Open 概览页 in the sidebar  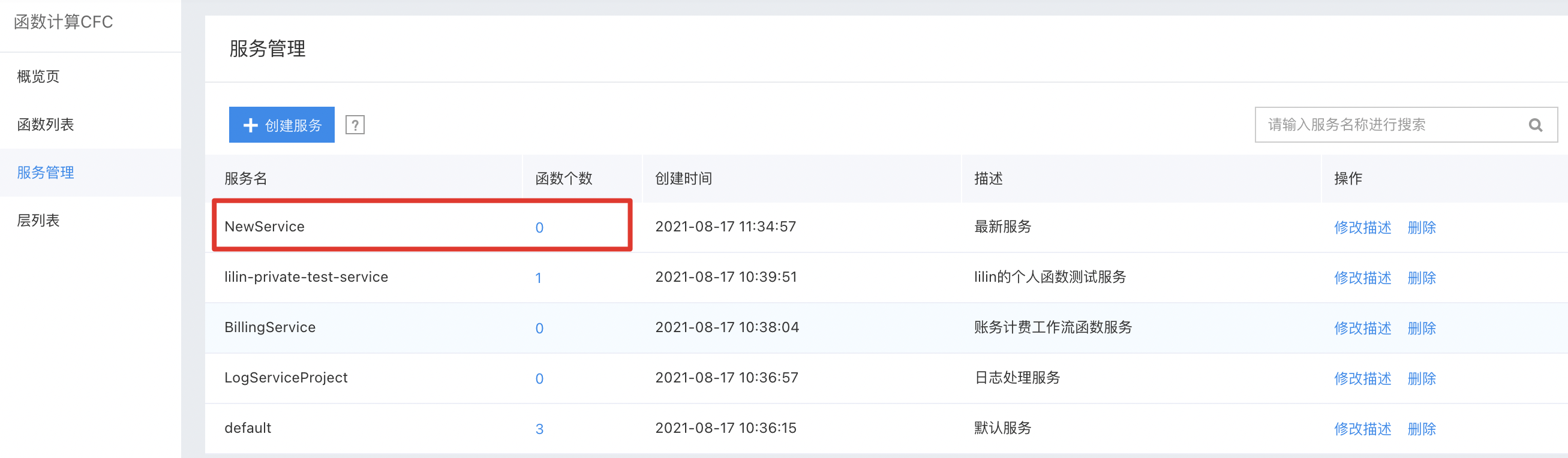pyautogui.click(x=38, y=77)
